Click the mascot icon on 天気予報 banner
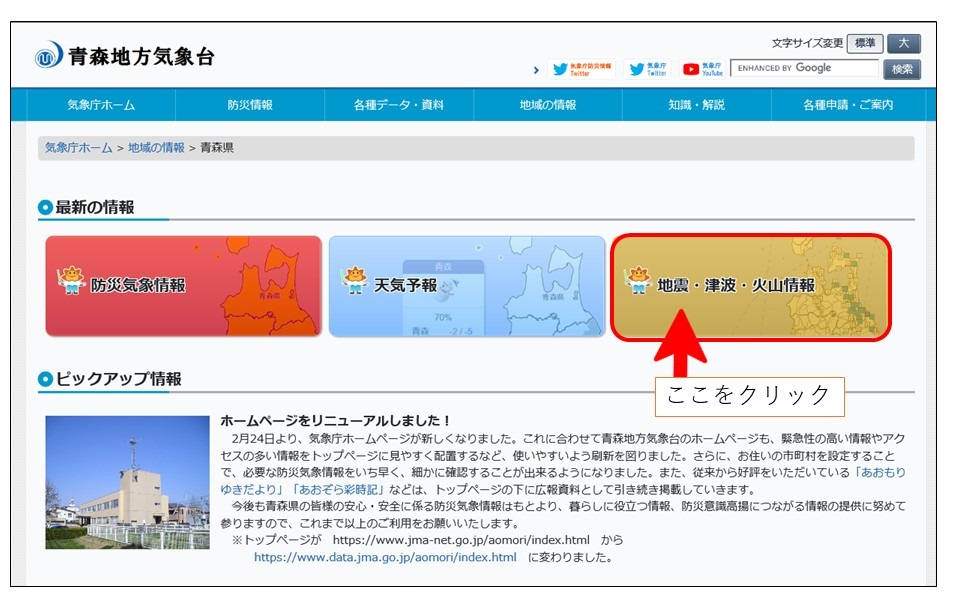960x606 pixels. tap(355, 281)
